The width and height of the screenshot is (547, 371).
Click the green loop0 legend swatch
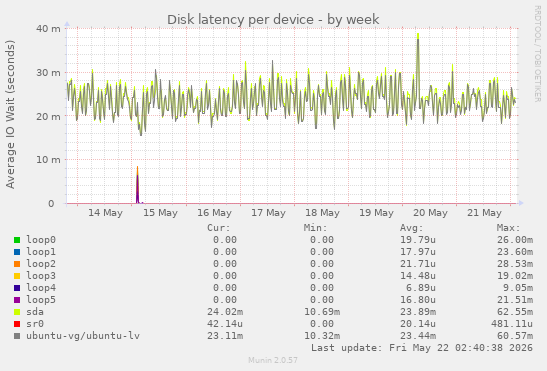(x=17, y=240)
